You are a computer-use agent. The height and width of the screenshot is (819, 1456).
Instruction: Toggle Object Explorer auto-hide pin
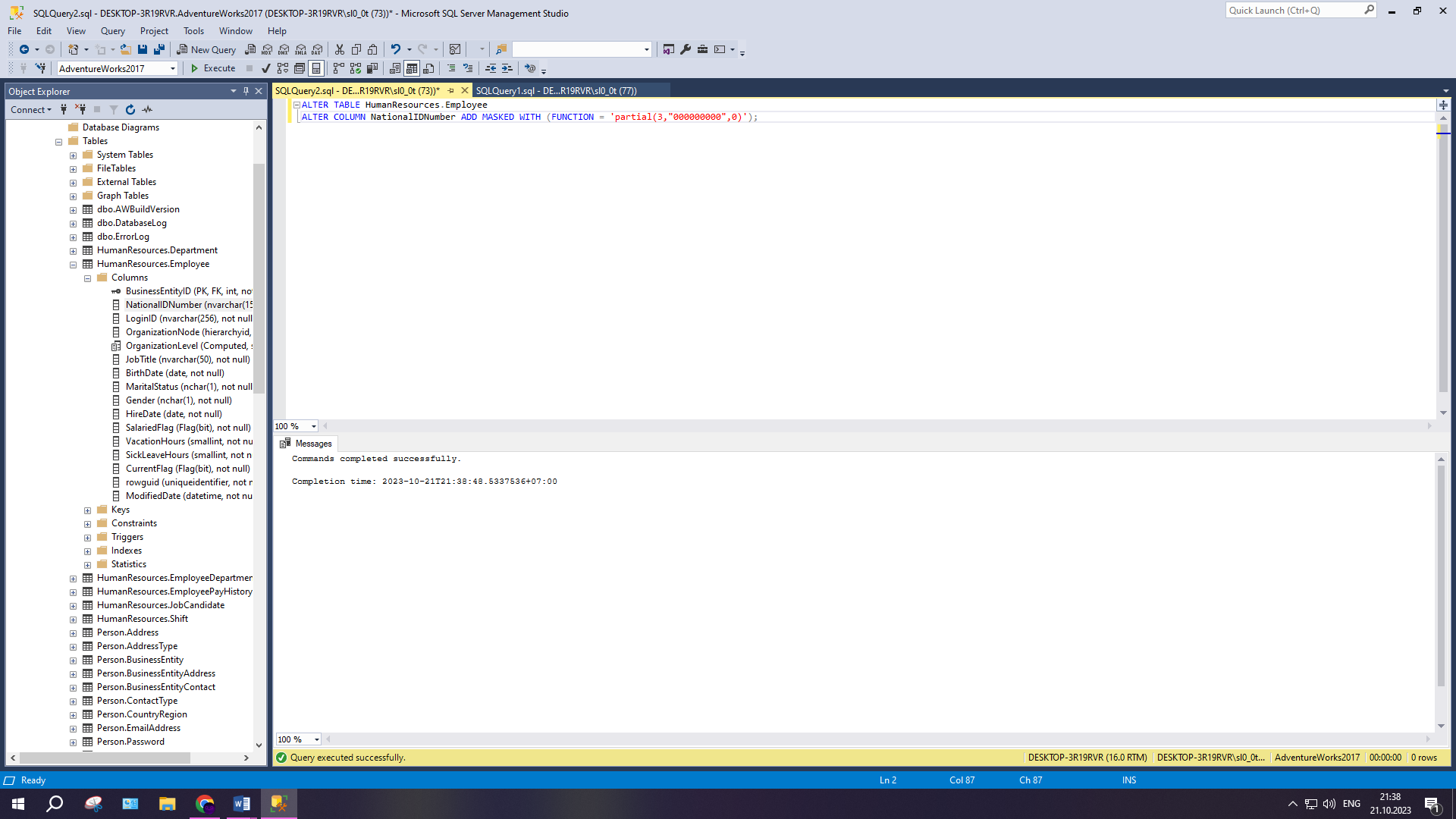click(246, 91)
